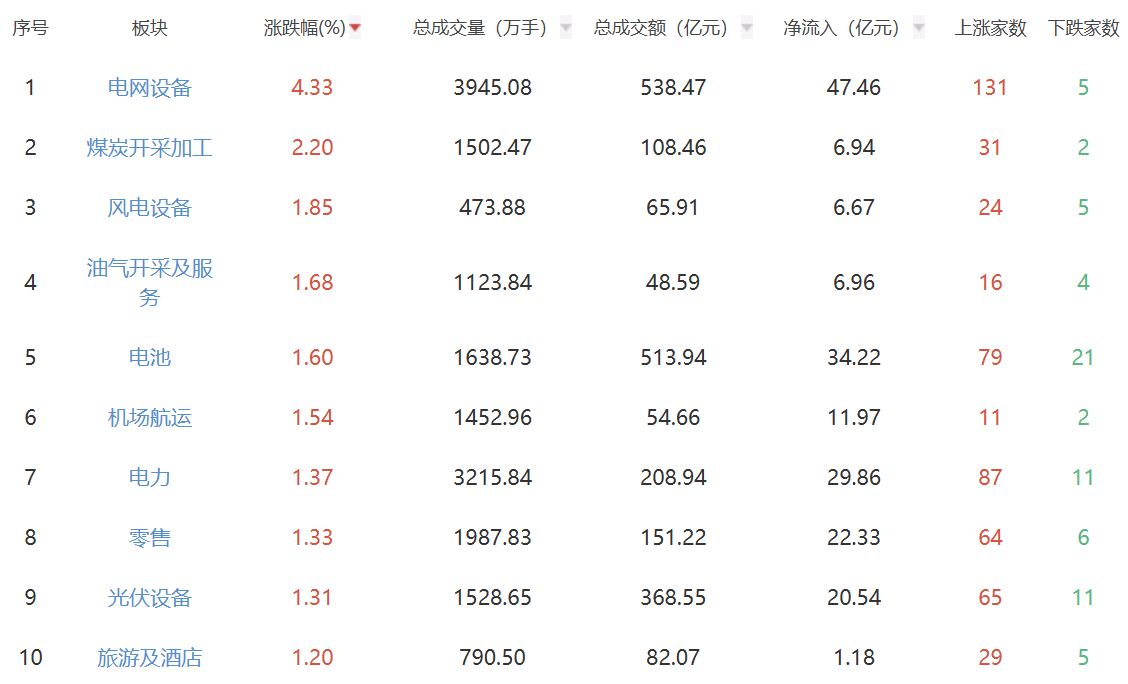Click the 上涨家数 column header
The image size is (1128, 684).
tap(990, 29)
